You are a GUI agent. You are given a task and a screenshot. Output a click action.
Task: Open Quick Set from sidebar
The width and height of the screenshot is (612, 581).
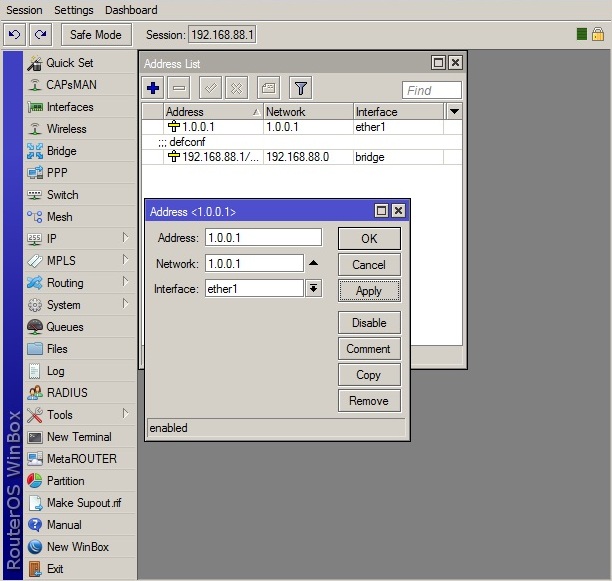(x=80, y=63)
